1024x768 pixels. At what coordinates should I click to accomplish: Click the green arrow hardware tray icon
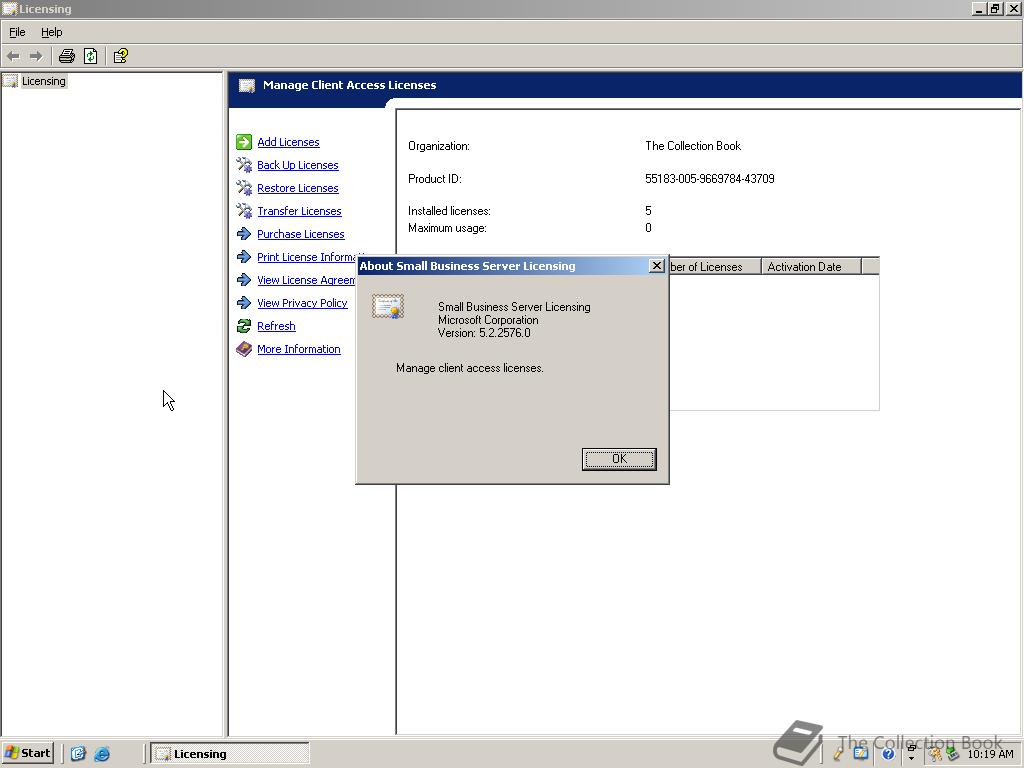coord(953,754)
